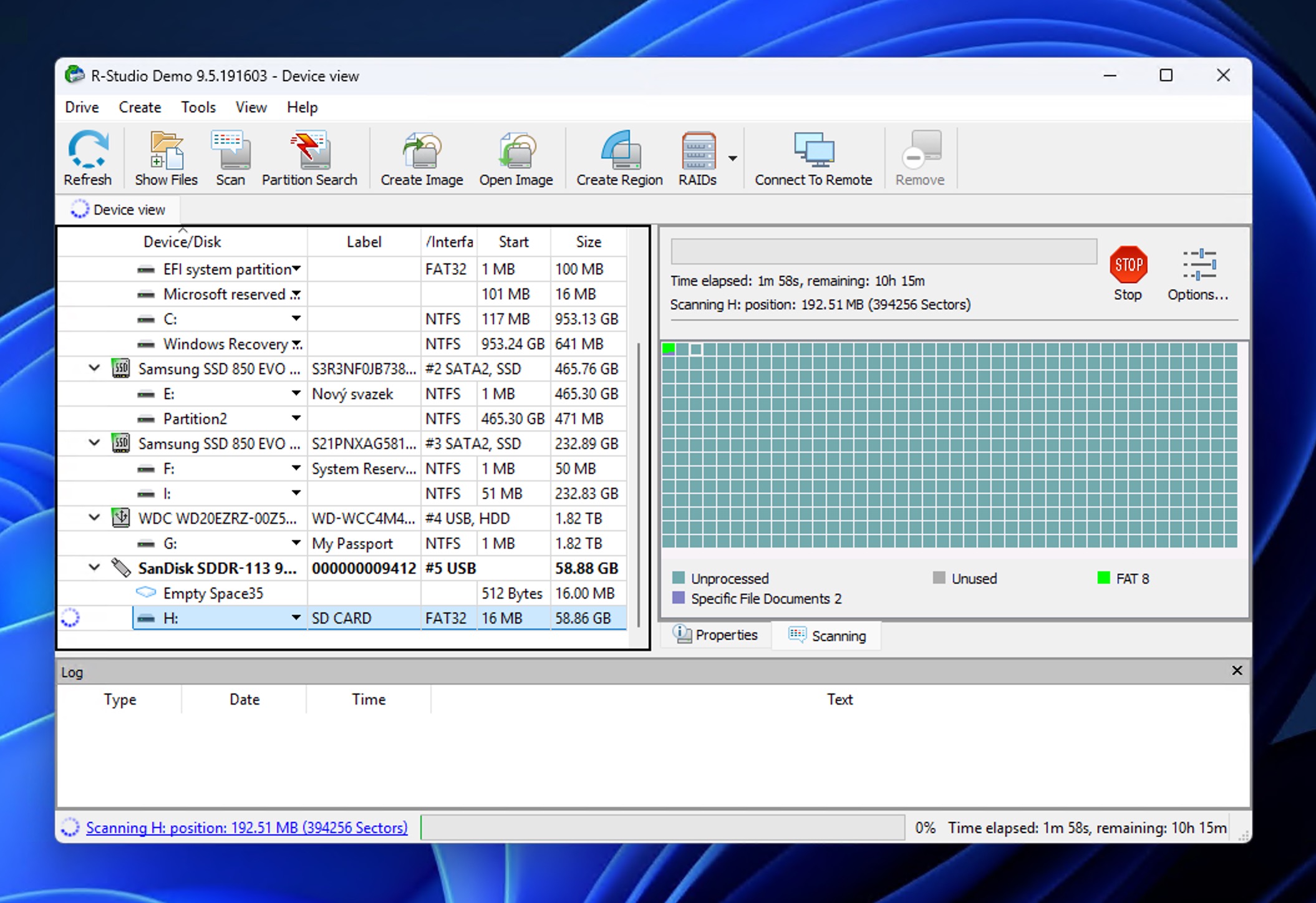Switch to the Properties tab

pos(715,635)
